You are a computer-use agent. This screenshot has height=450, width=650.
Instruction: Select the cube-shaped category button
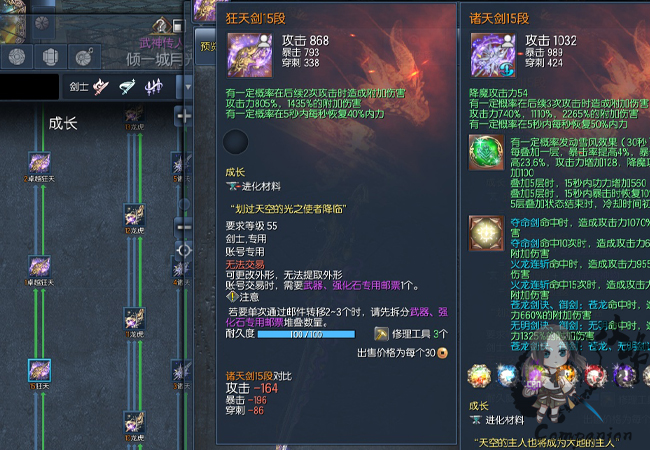tap(50, 57)
